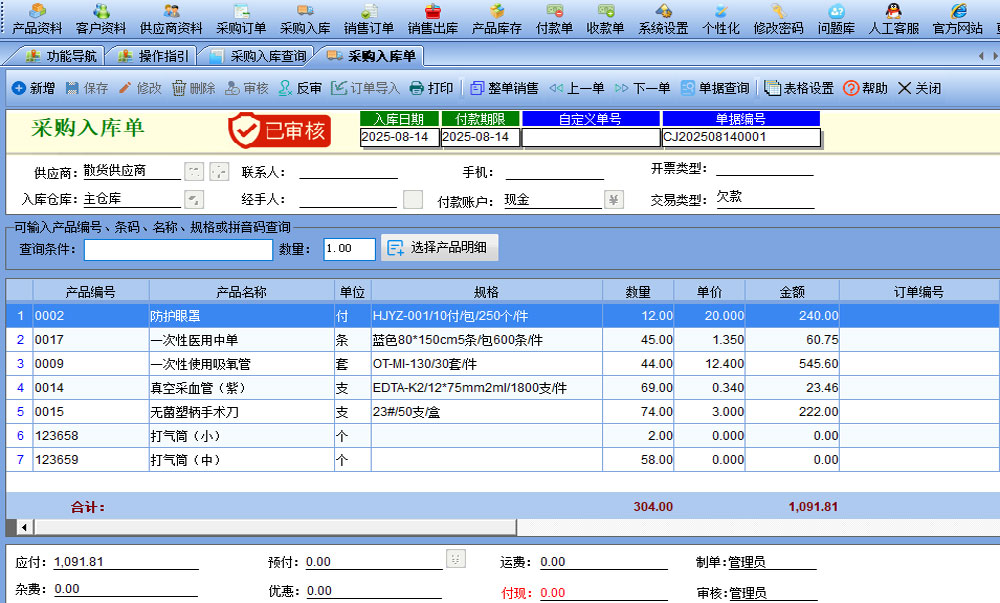Open 产品资料 from top toolbar
This screenshot has width=1000, height=603.
point(37,19)
